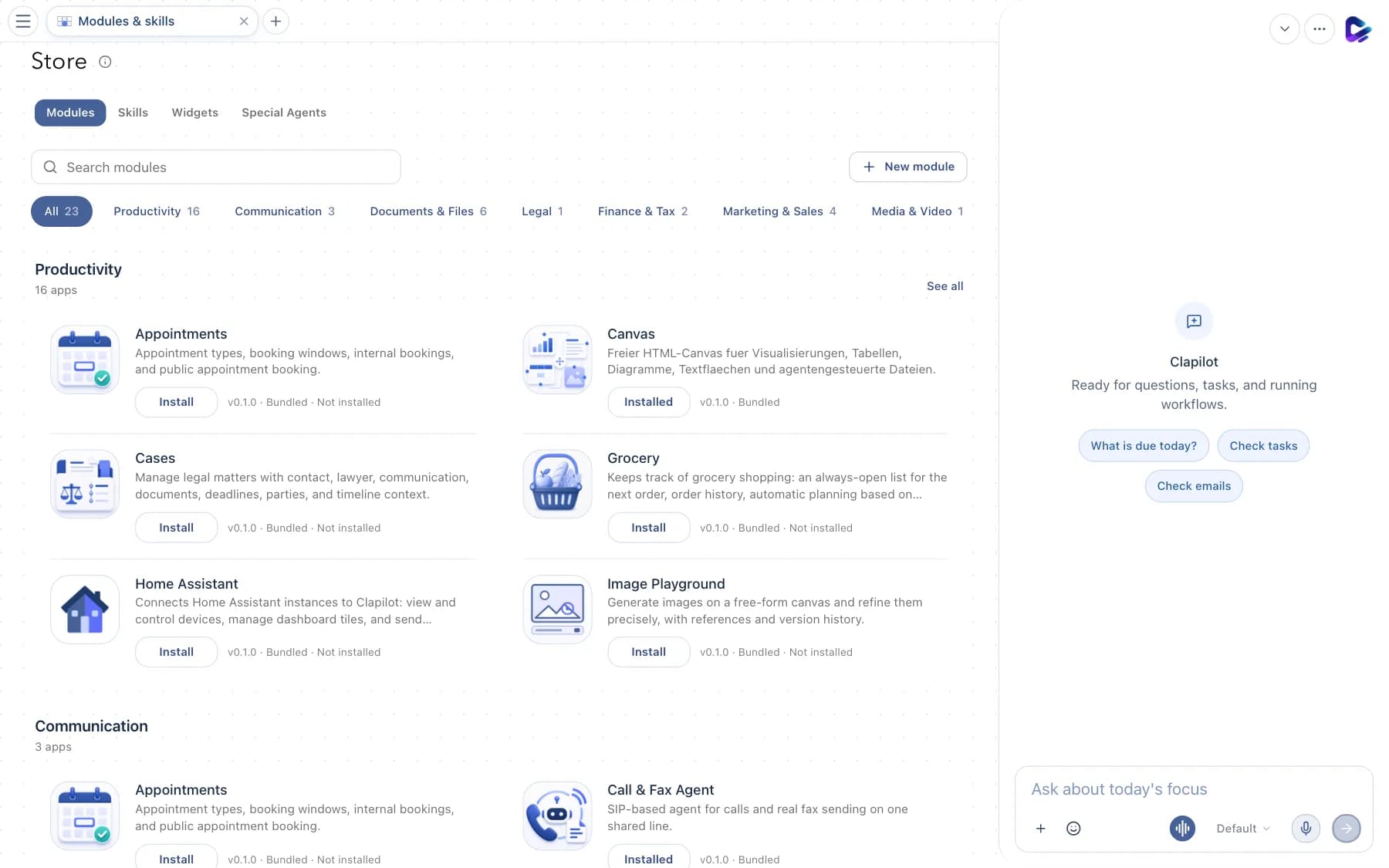The height and width of the screenshot is (868, 1389).
Task: Collapse chat panel with chevron button
Action: 1285,29
